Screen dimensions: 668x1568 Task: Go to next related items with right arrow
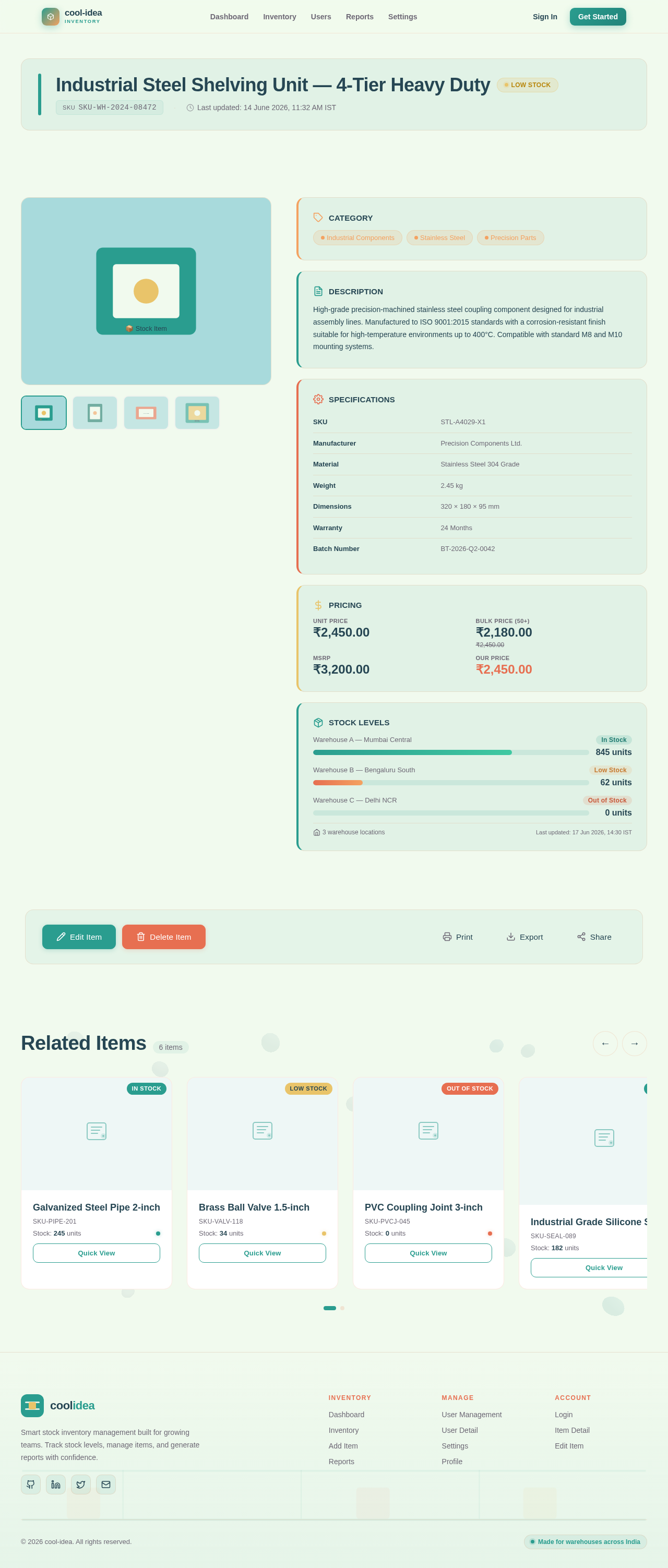[x=635, y=1043]
